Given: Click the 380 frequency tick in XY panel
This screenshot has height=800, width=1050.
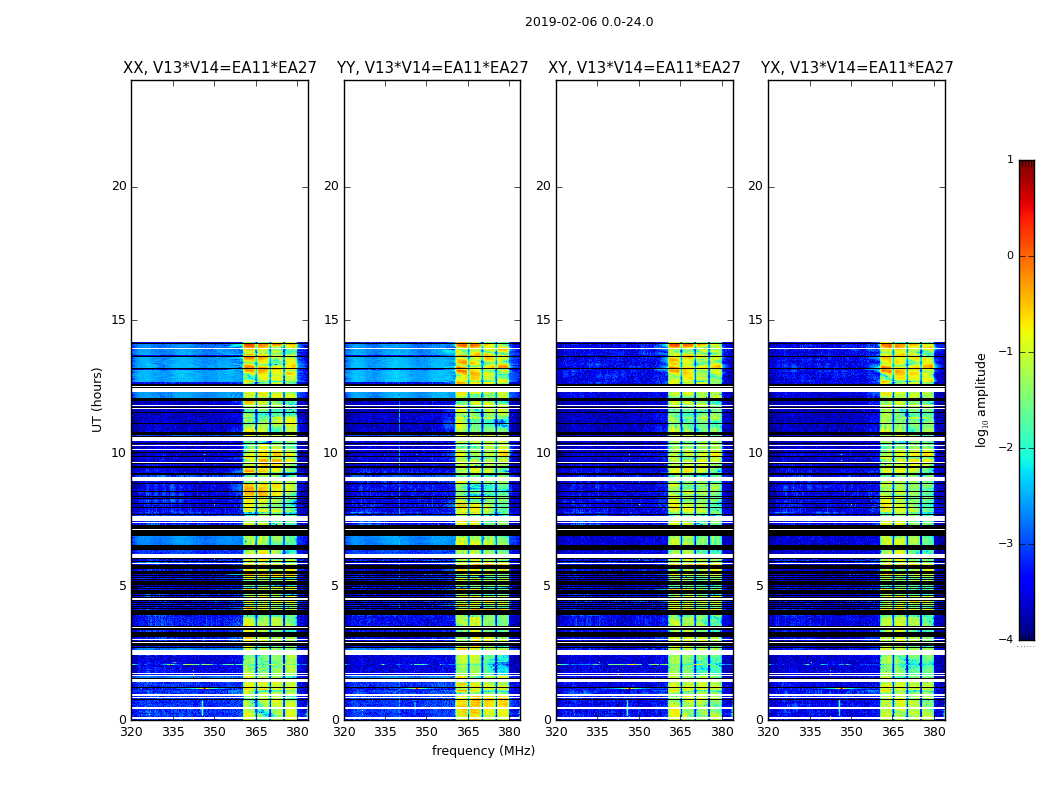Looking at the screenshot, I should coord(722,732).
